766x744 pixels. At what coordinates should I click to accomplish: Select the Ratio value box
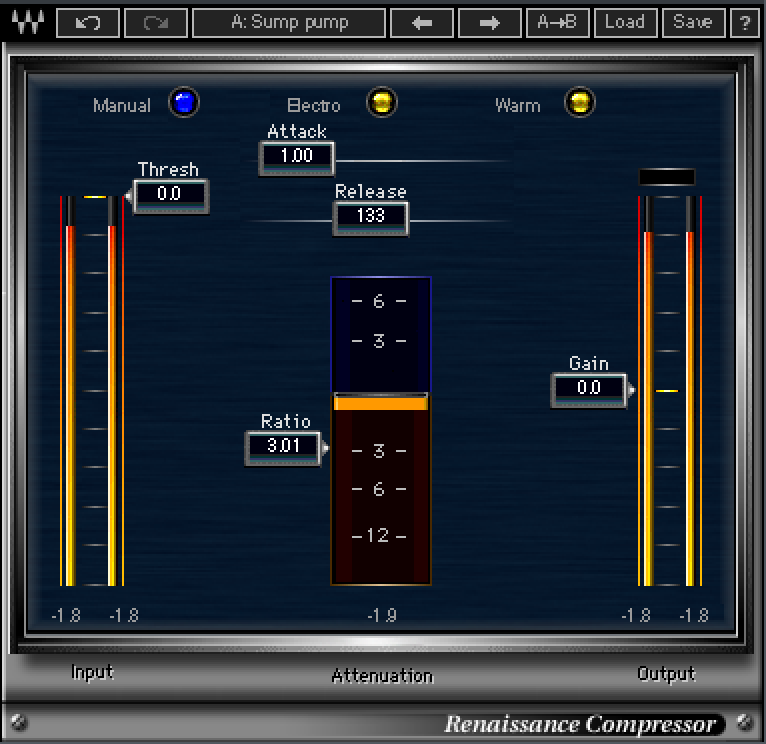tap(283, 448)
